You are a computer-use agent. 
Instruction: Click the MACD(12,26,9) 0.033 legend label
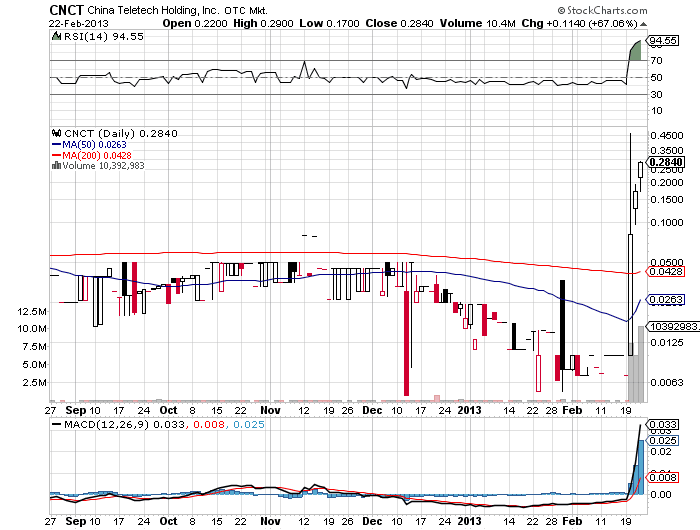click(124, 424)
